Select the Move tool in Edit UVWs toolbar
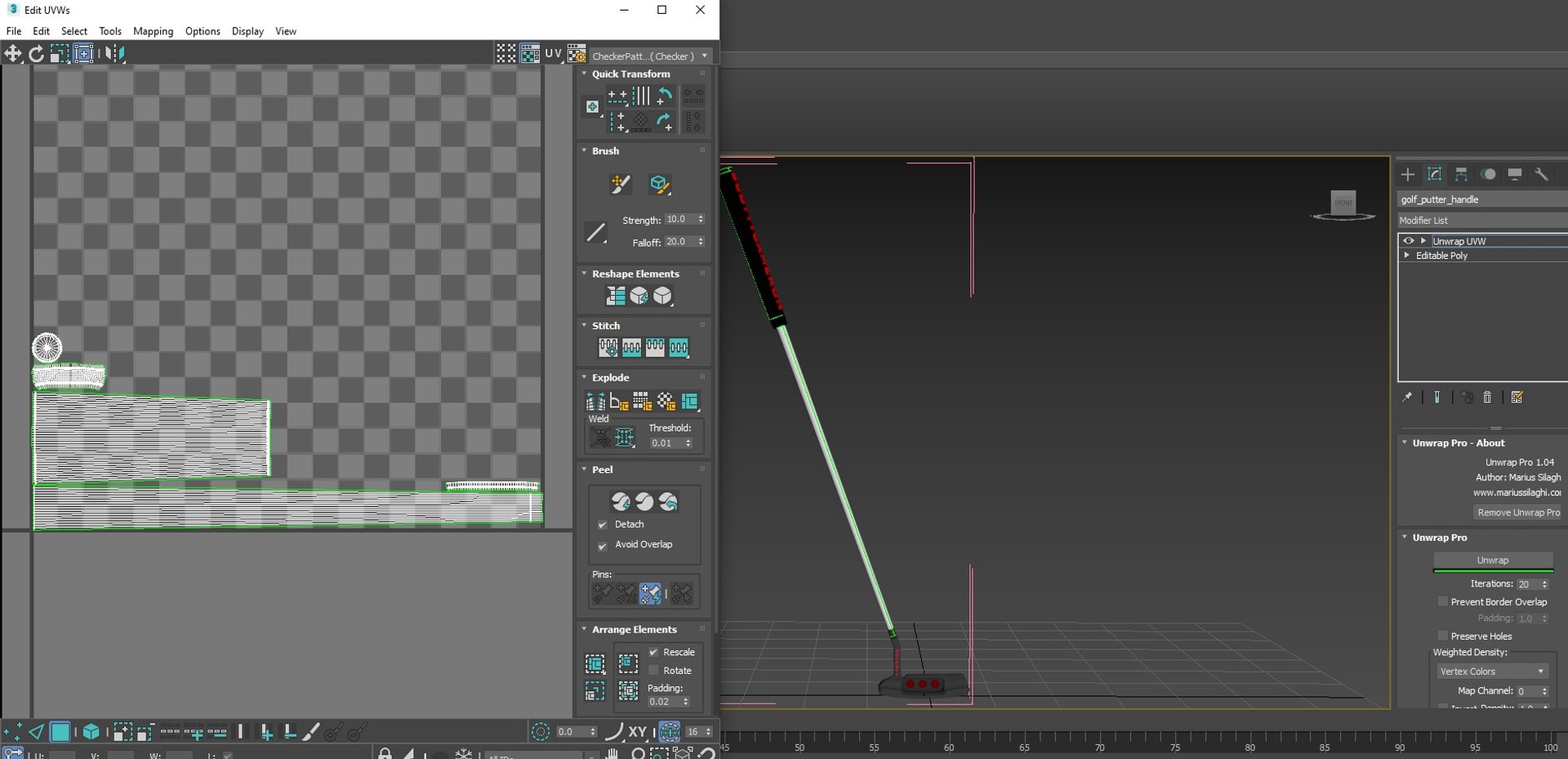Screen dimensions: 1568x759 coord(13,54)
